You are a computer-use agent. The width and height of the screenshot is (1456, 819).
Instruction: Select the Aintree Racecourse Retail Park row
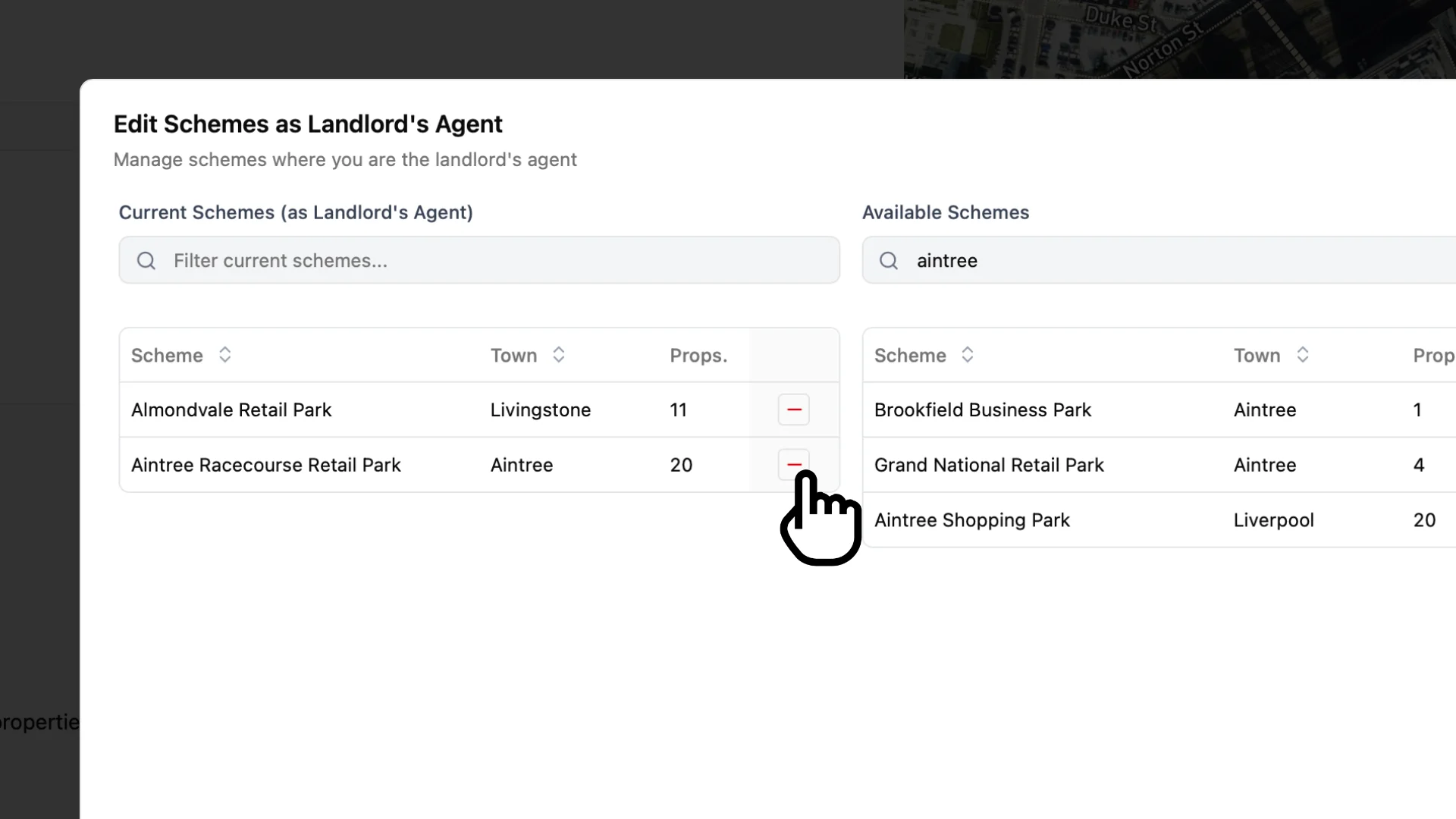pyautogui.click(x=341, y=465)
